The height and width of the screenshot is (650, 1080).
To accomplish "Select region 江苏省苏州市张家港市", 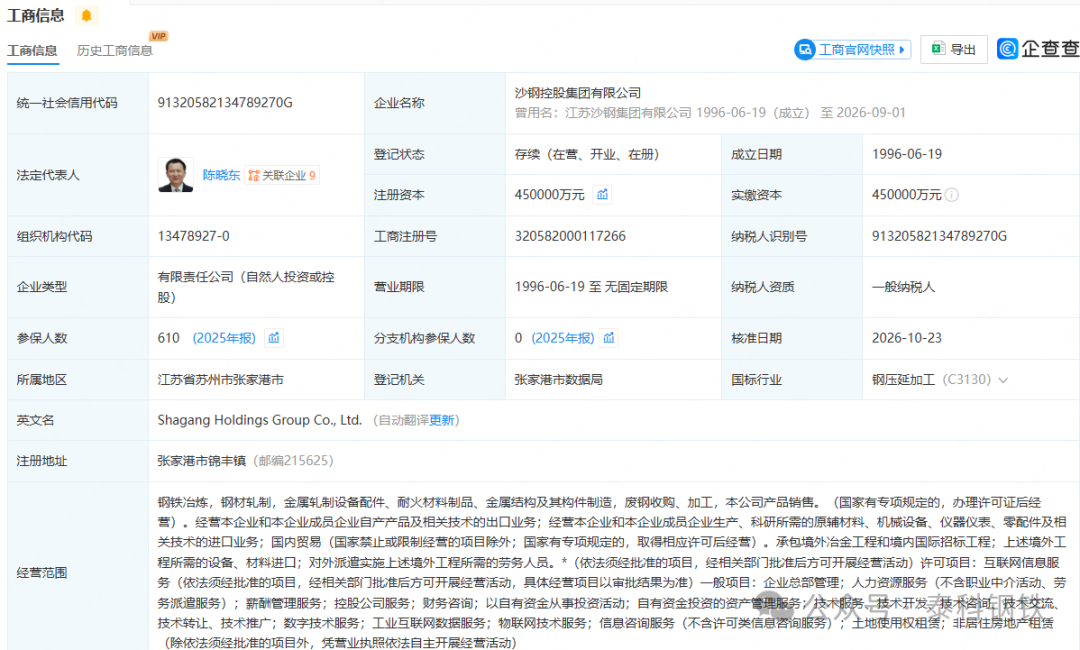I will (220, 379).
